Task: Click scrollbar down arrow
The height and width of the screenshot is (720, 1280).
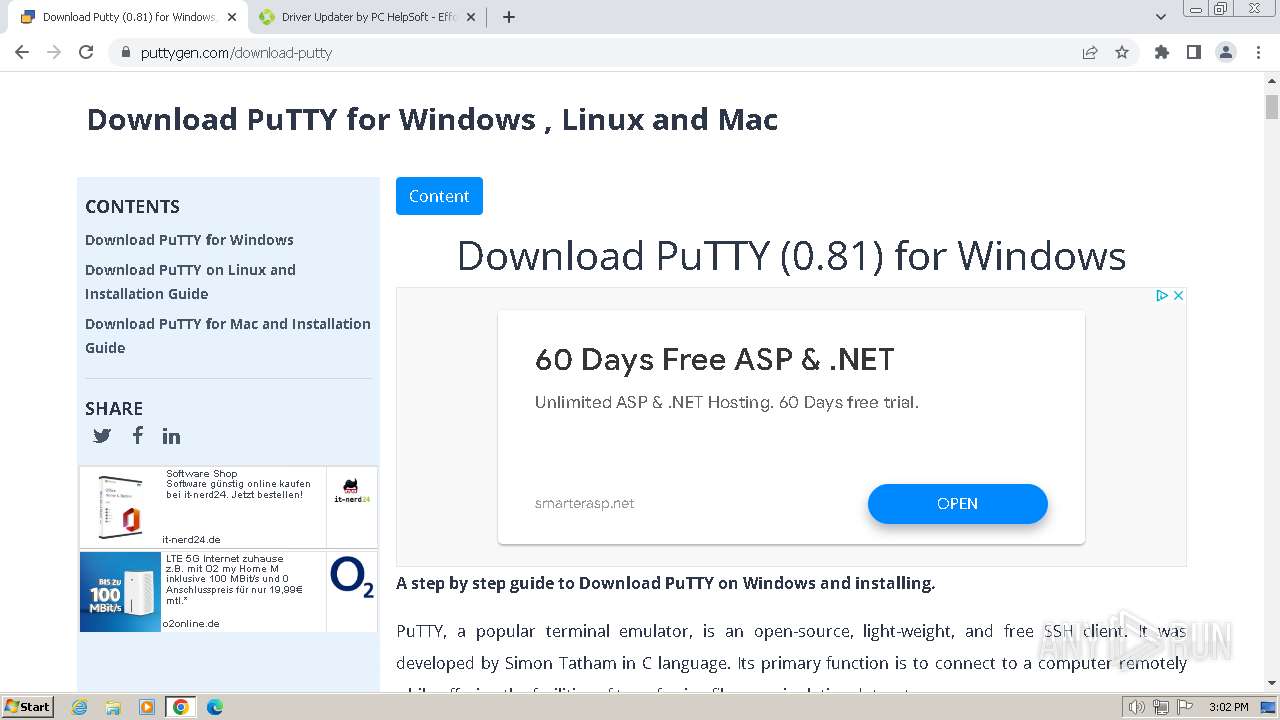Action: pyautogui.click(x=1272, y=684)
